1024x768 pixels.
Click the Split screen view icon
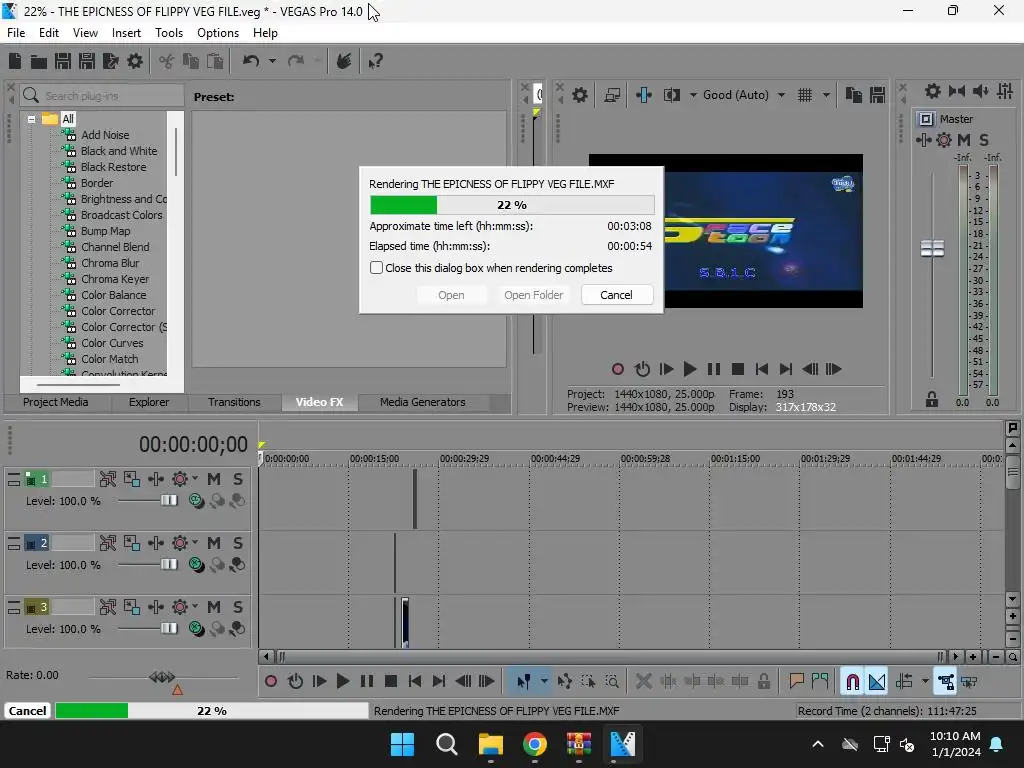click(x=671, y=95)
